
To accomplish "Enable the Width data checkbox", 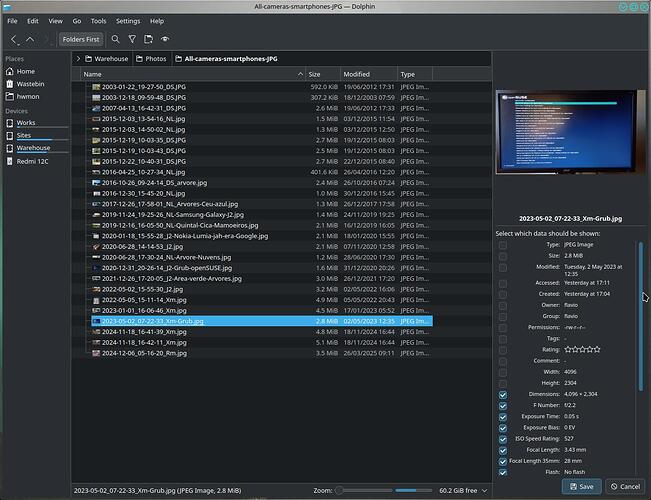I will click(x=503, y=371).
